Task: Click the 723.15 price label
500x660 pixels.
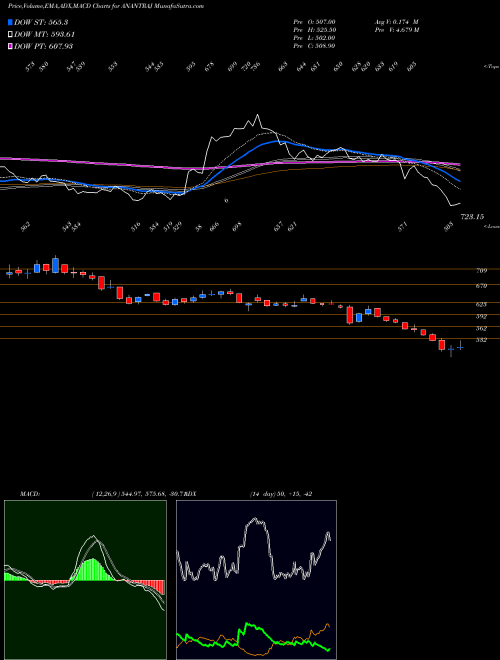Action: 473,217
